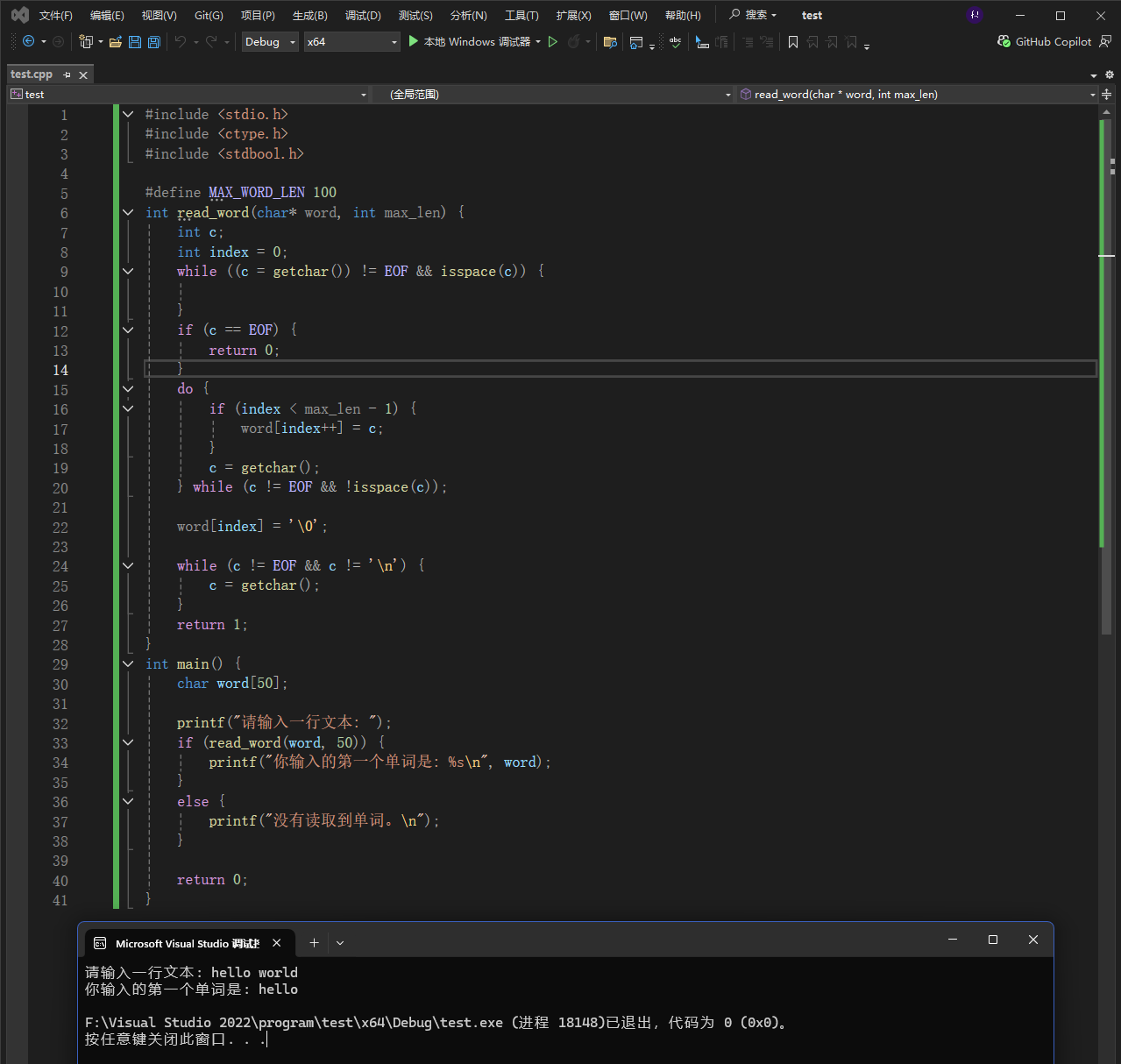Viewport: 1121px width, 1064px height.
Task: Click the Visual Studio logo icon
Action: (x=20, y=15)
